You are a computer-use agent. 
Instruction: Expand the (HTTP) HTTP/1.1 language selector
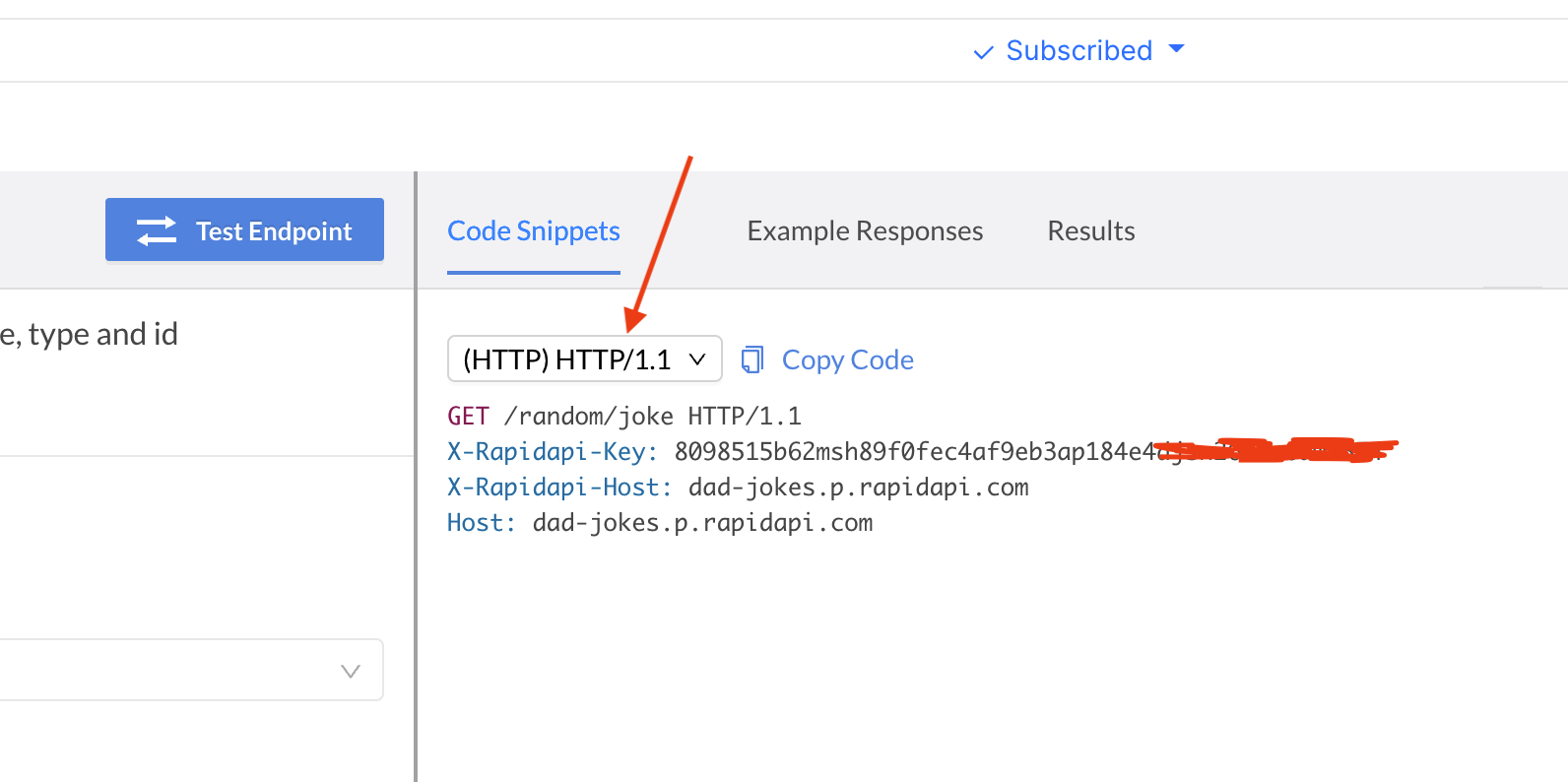click(x=585, y=358)
